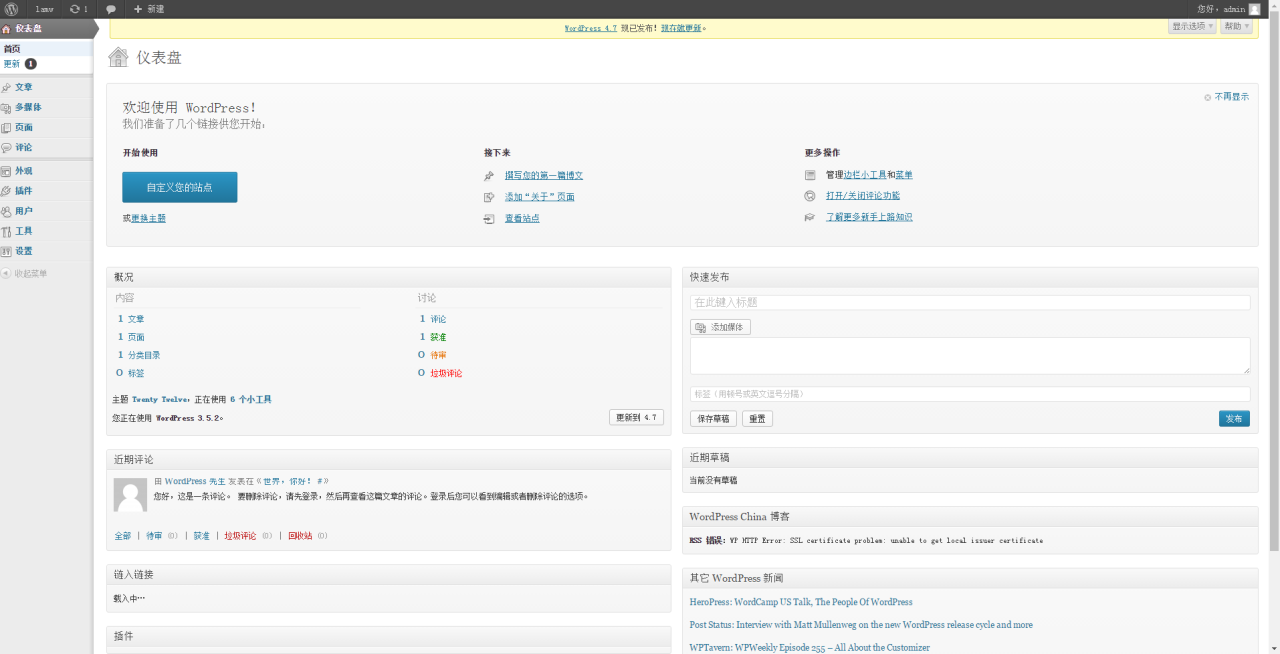Select 更新 submenu item under dashboard
This screenshot has width=1280, height=654.
click(x=12, y=63)
